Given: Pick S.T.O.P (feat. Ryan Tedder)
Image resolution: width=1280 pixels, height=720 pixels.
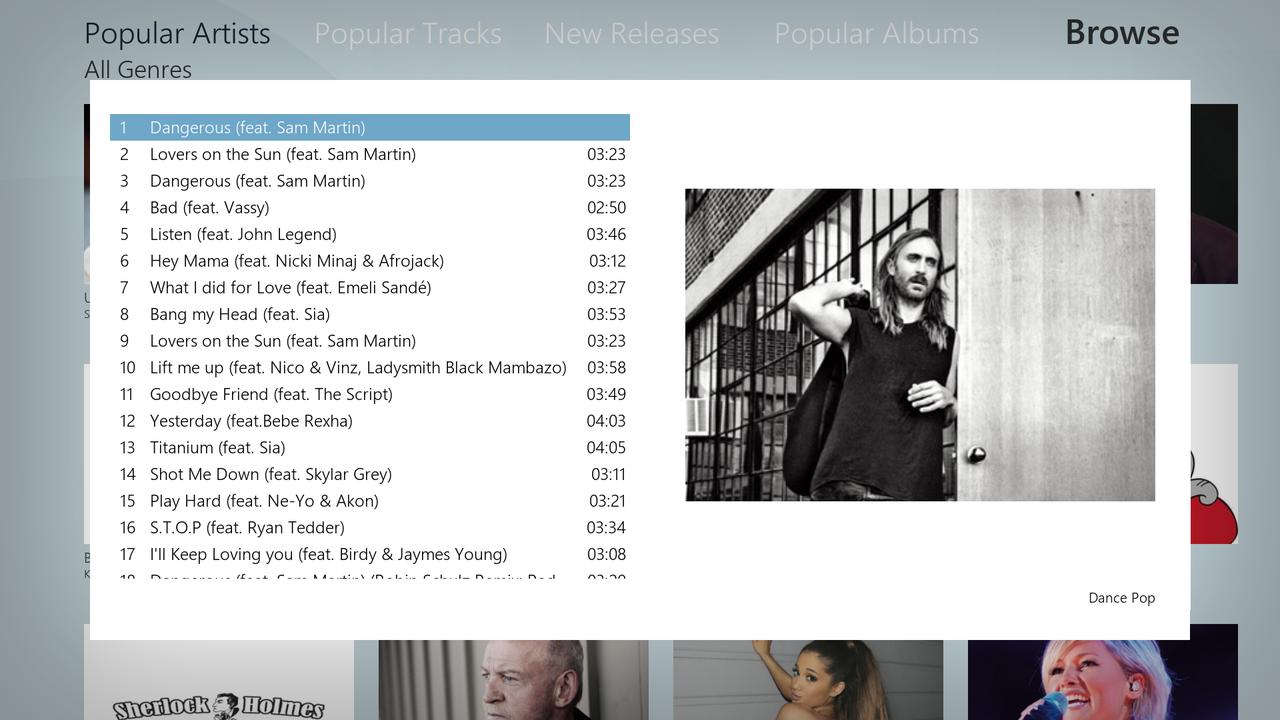Looking at the screenshot, I should [x=370, y=527].
